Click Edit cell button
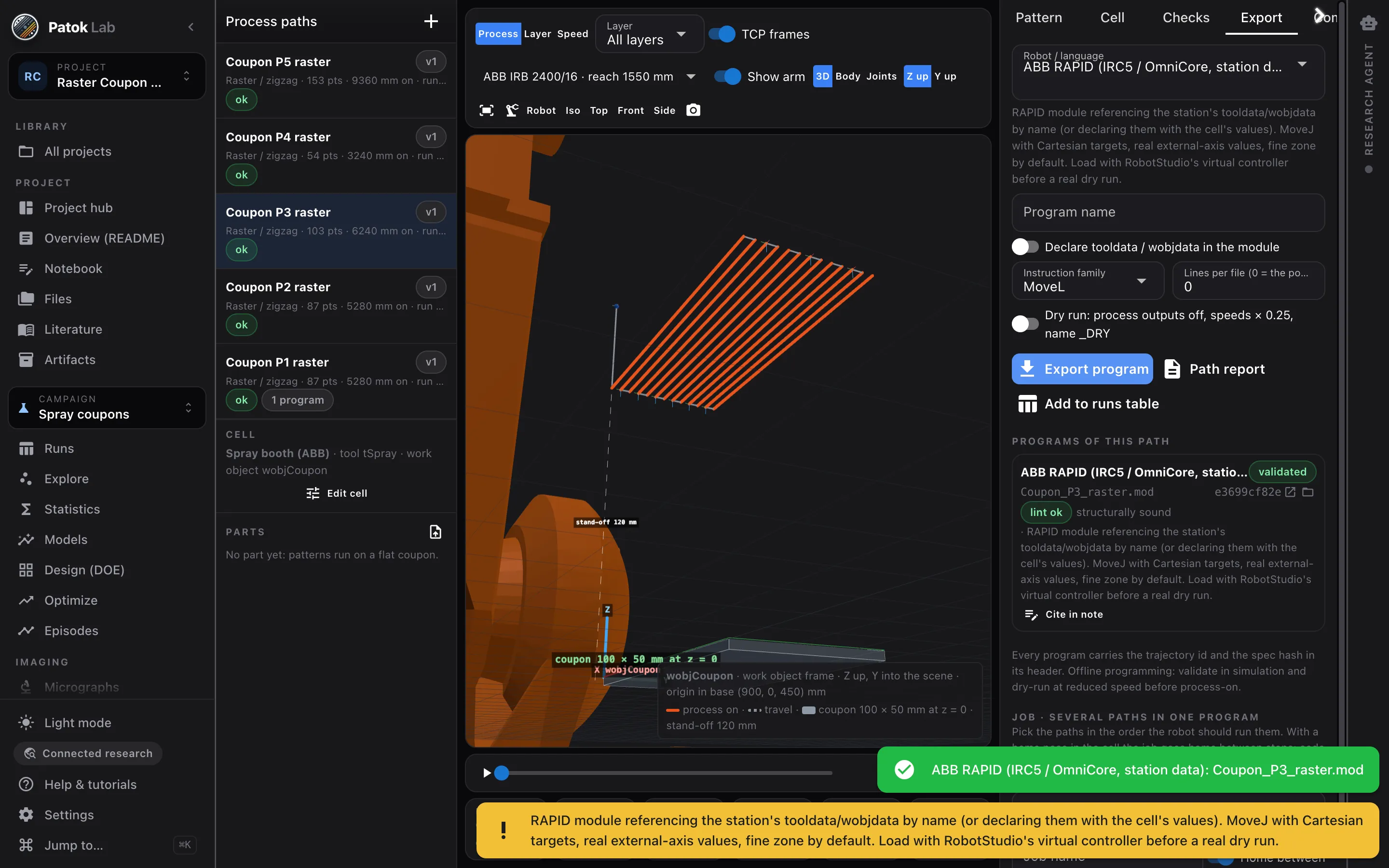This screenshot has height=868, width=1389. pos(336,493)
